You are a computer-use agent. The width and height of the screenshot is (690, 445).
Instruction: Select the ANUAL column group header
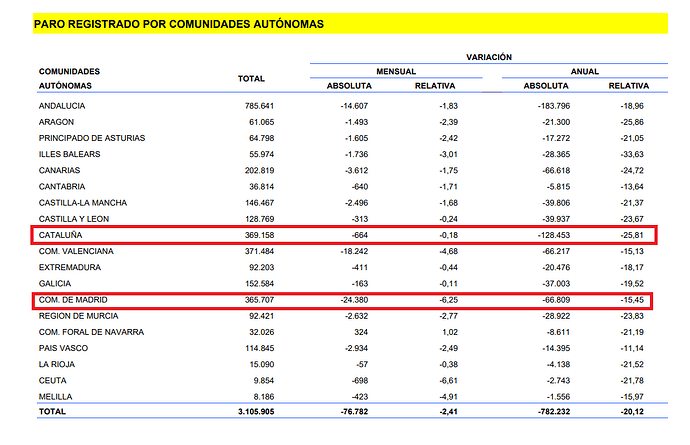tap(582, 72)
